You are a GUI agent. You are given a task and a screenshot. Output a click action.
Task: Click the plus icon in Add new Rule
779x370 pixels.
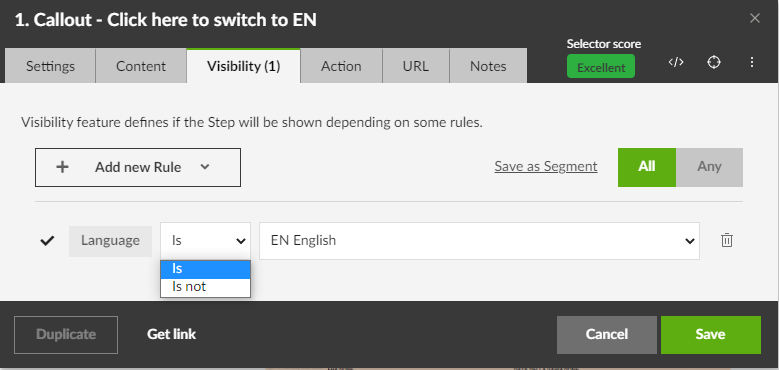coord(62,167)
